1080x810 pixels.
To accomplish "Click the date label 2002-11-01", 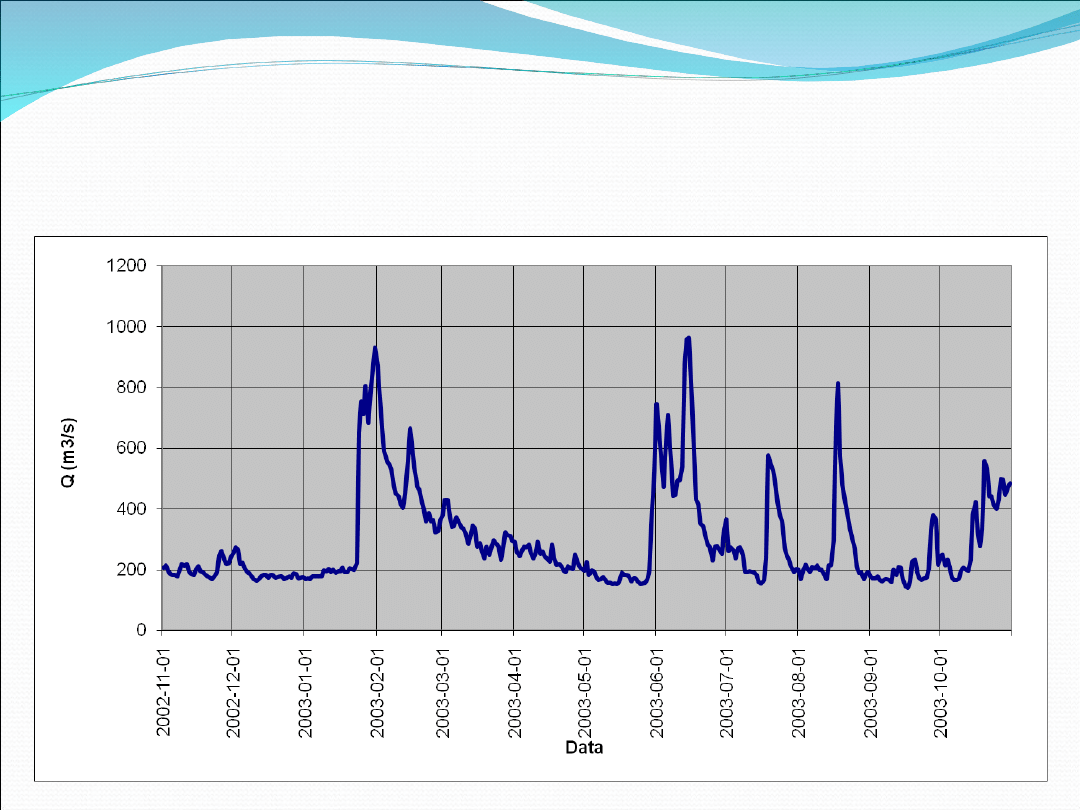I will (x=163, y=692).
